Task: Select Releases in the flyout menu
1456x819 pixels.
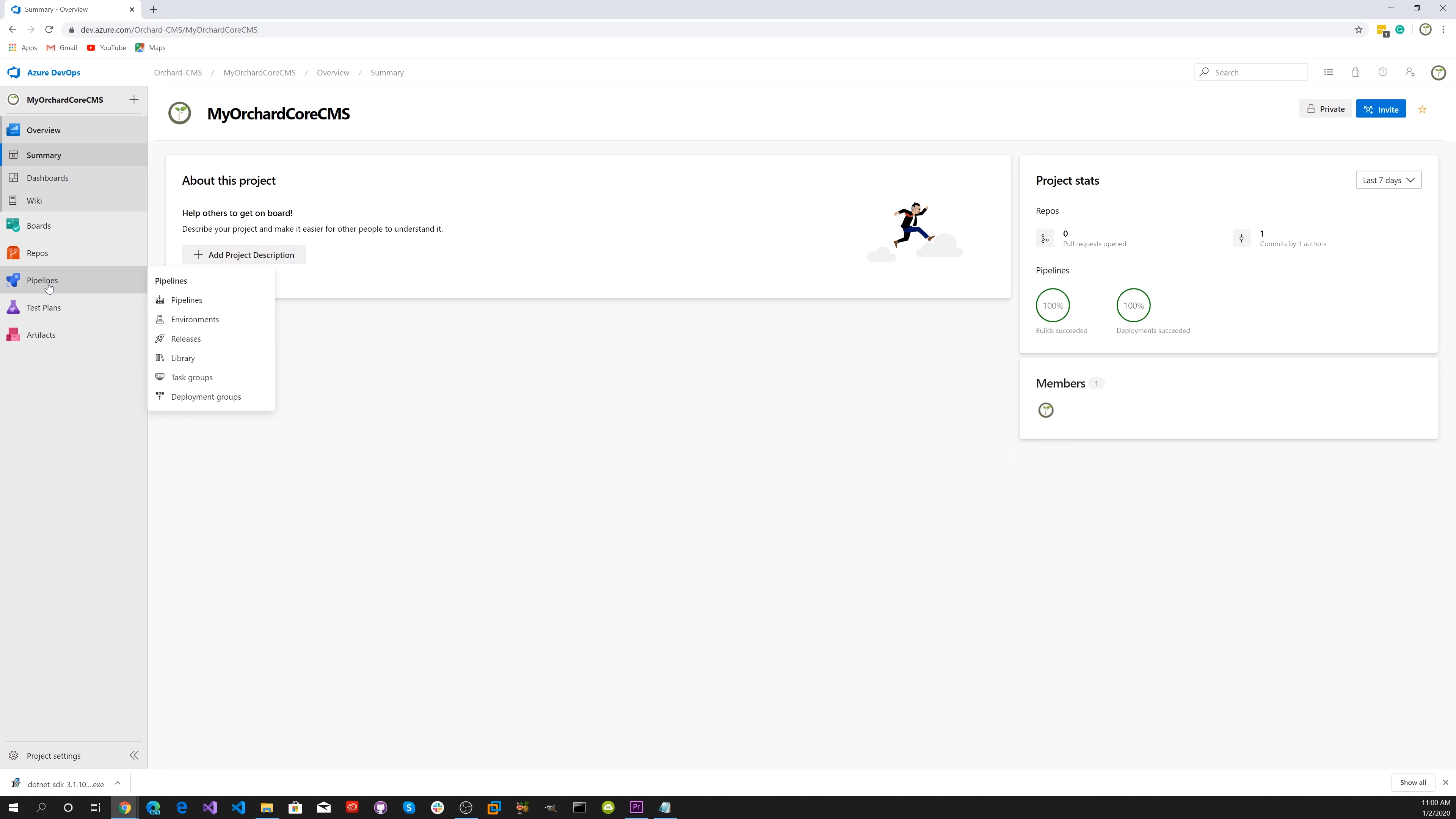Action: [211, 339]
